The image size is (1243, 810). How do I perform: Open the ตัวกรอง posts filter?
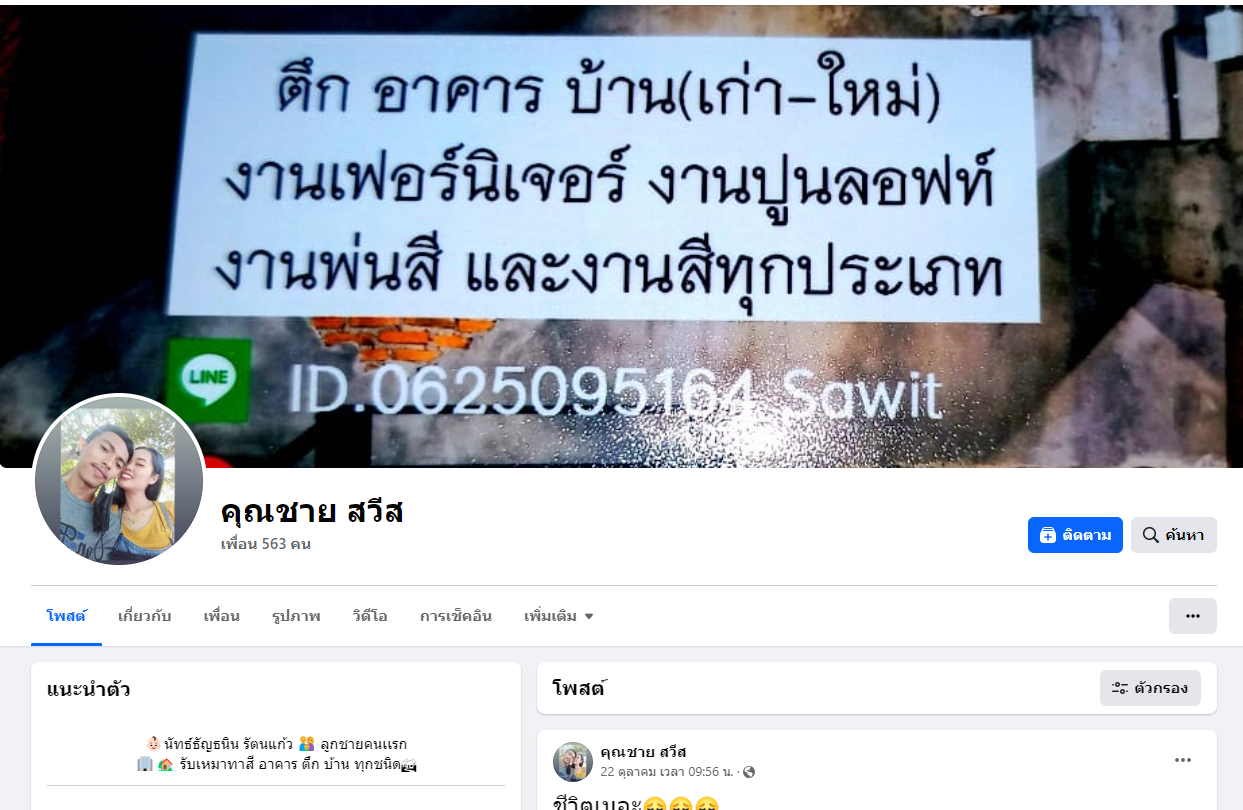(1150, 688)
